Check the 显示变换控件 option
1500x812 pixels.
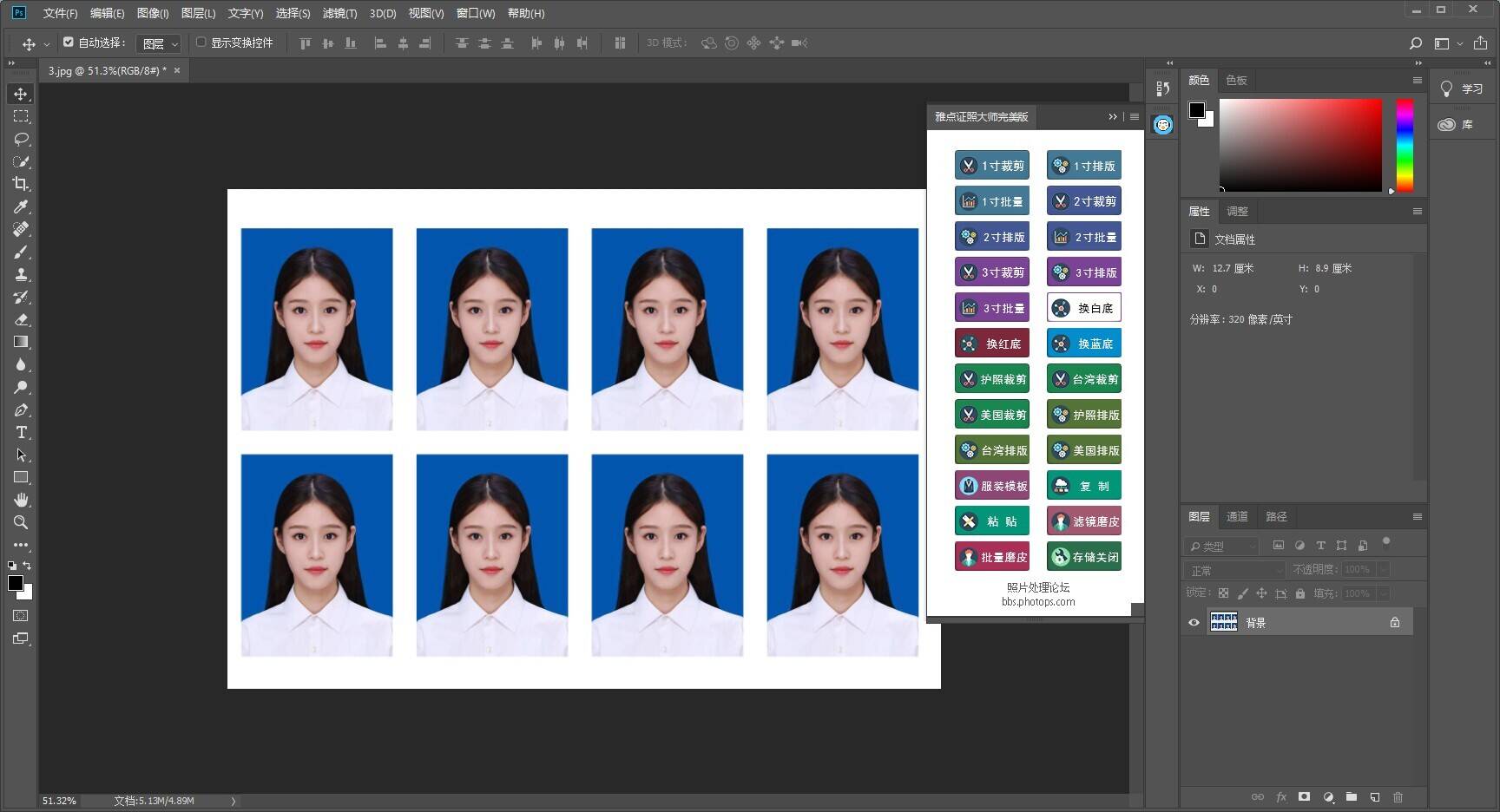pyautogui.click(x=201, y=42)
